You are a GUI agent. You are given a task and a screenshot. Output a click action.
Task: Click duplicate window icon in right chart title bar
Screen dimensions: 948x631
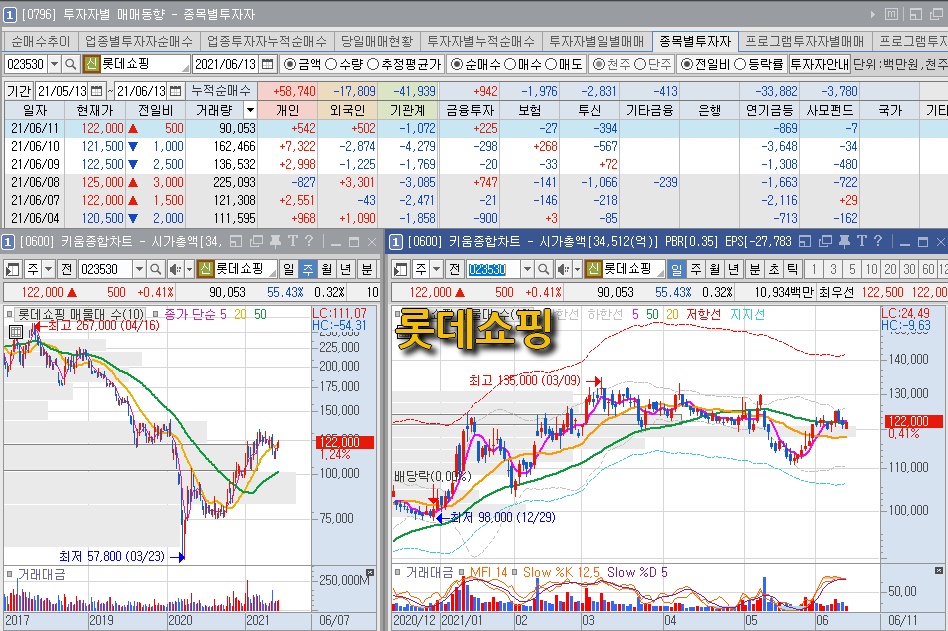[825, 242]
